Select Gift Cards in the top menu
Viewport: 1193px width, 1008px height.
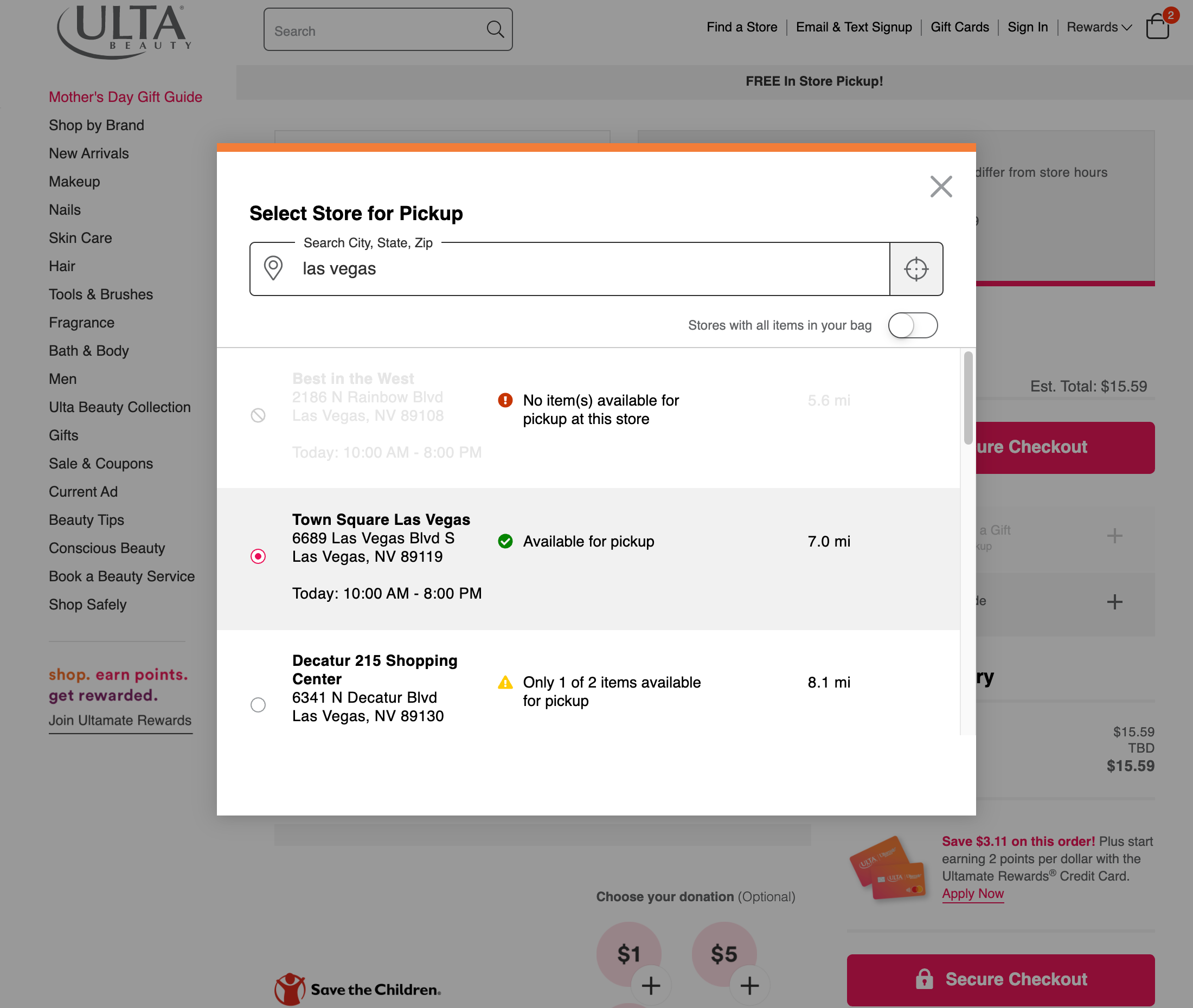(x=959, y=27)
